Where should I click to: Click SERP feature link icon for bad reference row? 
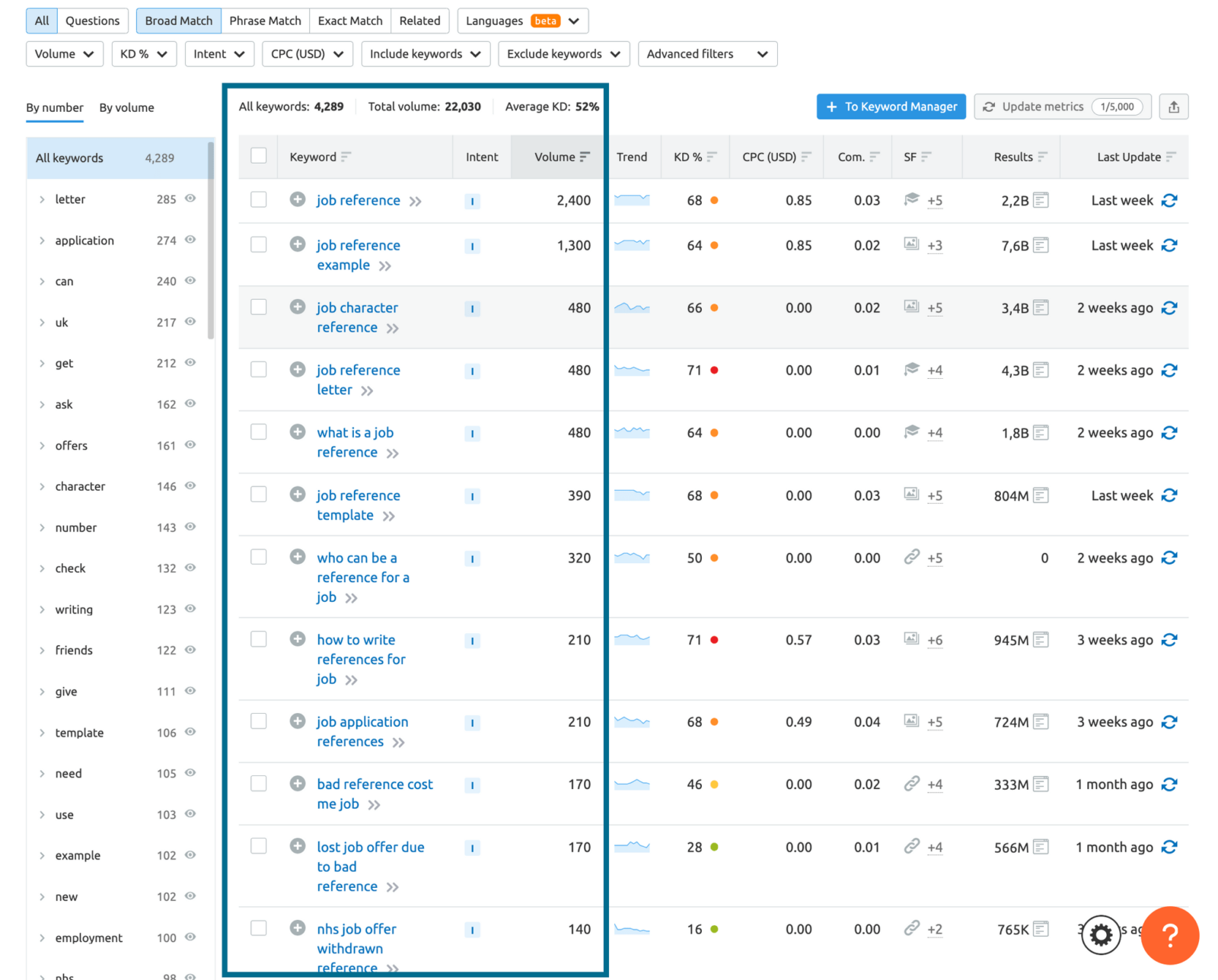[x=911, y=784]
